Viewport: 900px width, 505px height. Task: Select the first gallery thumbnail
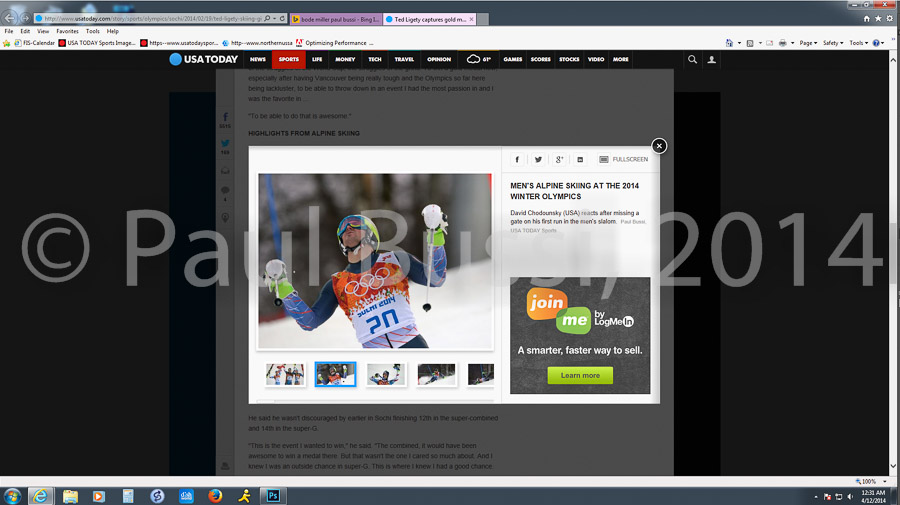click(x=285, y=374)
